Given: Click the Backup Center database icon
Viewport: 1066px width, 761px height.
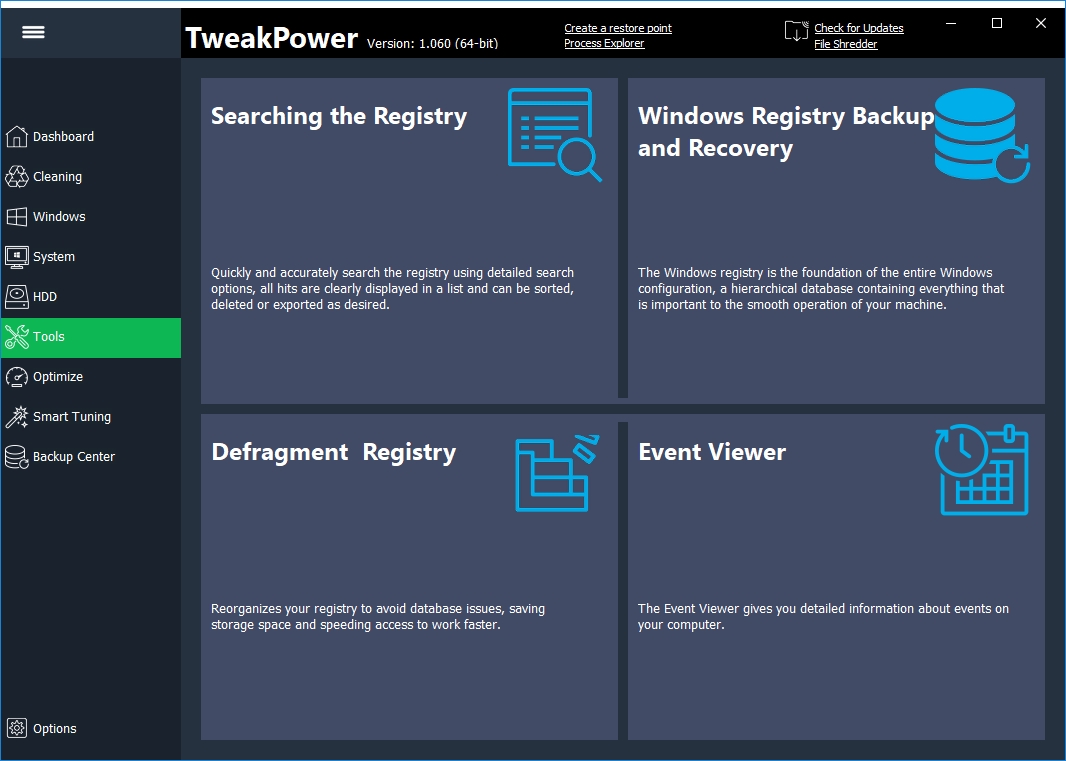Looking at the screenshot, I should coord(16,457).
